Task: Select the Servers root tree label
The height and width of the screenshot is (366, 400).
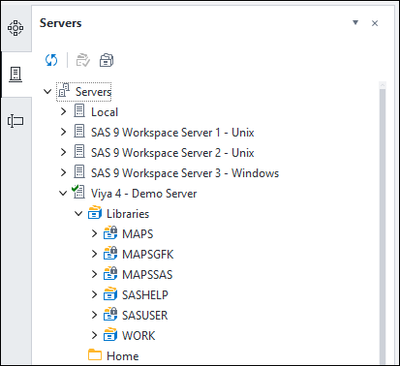Action: point(93,92)
